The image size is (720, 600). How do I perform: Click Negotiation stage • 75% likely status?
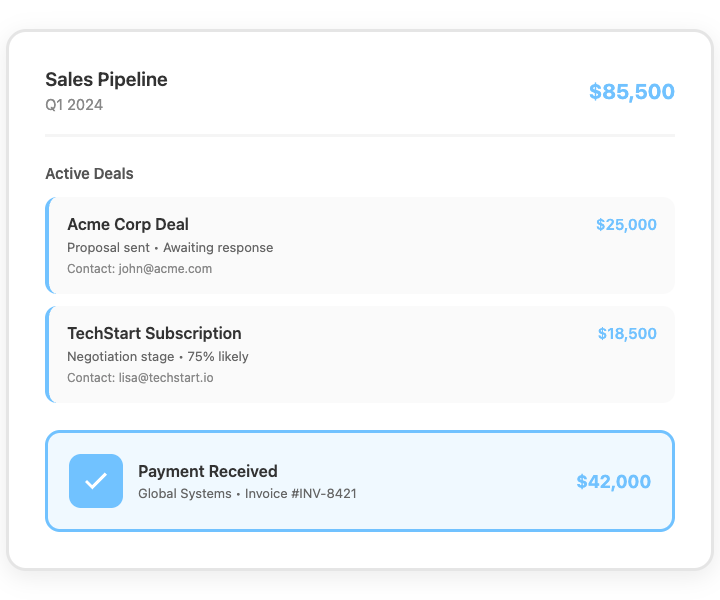pyautogui.click(x=157, y=356)
